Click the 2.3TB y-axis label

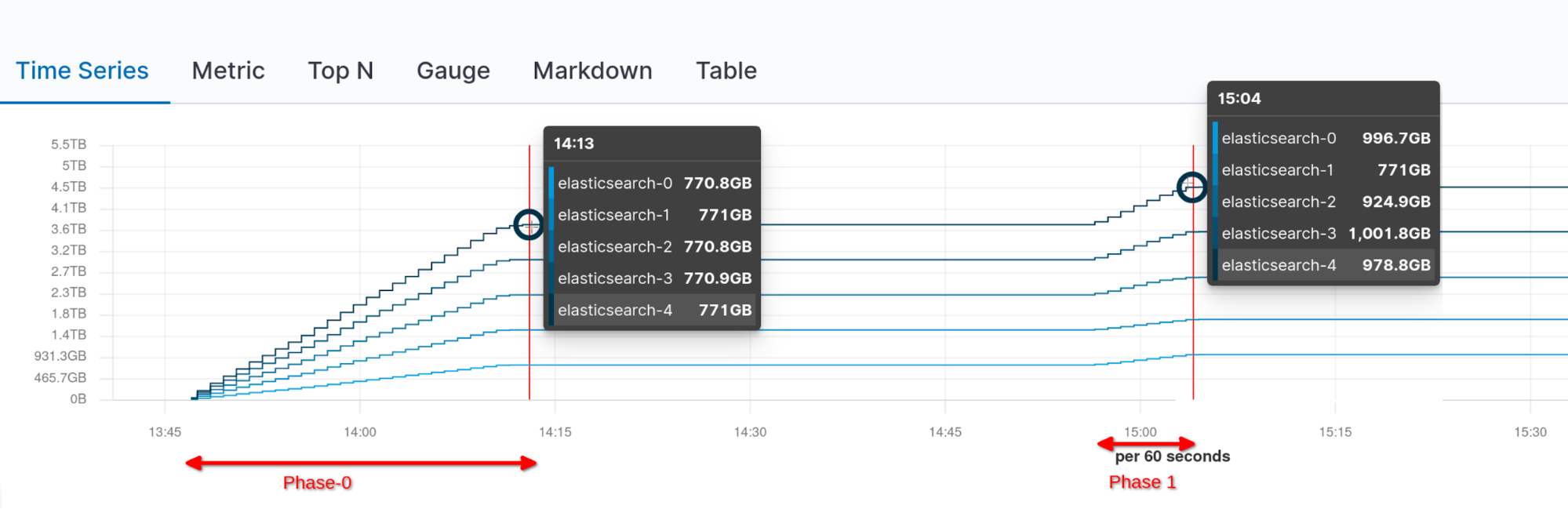(x=68, y=293)
